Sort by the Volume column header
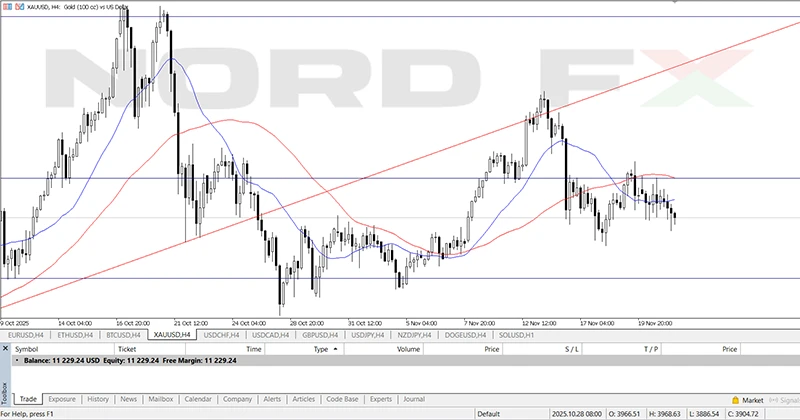Viewport: 800px width, 420px height. pos(384,349)
